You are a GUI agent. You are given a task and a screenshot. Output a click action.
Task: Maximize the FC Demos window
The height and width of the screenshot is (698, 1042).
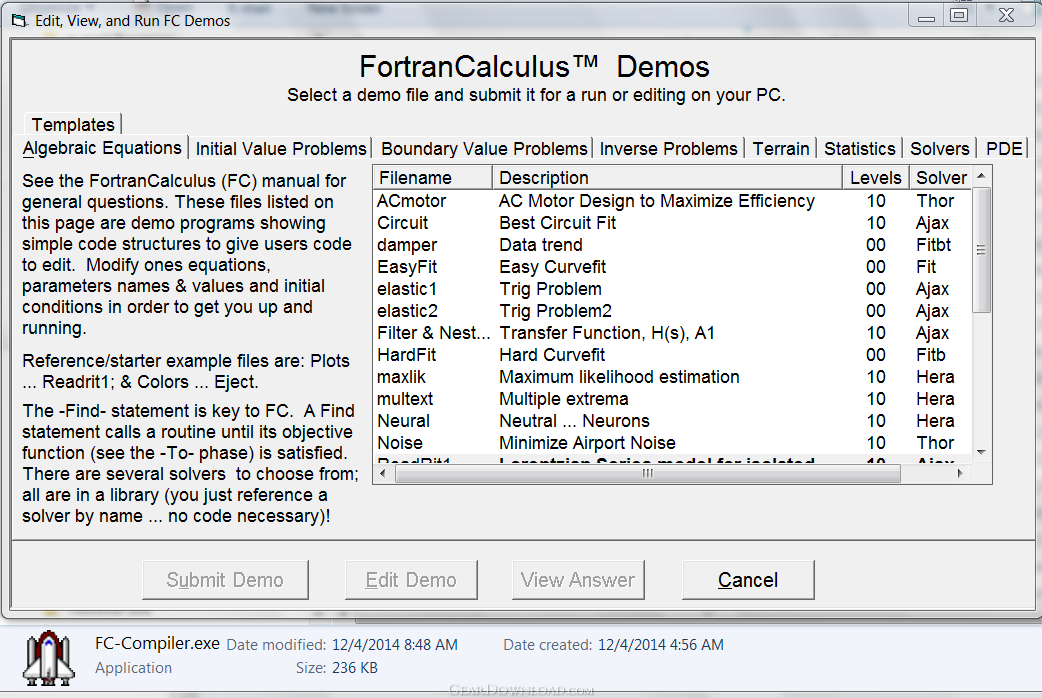pos(959,15)
